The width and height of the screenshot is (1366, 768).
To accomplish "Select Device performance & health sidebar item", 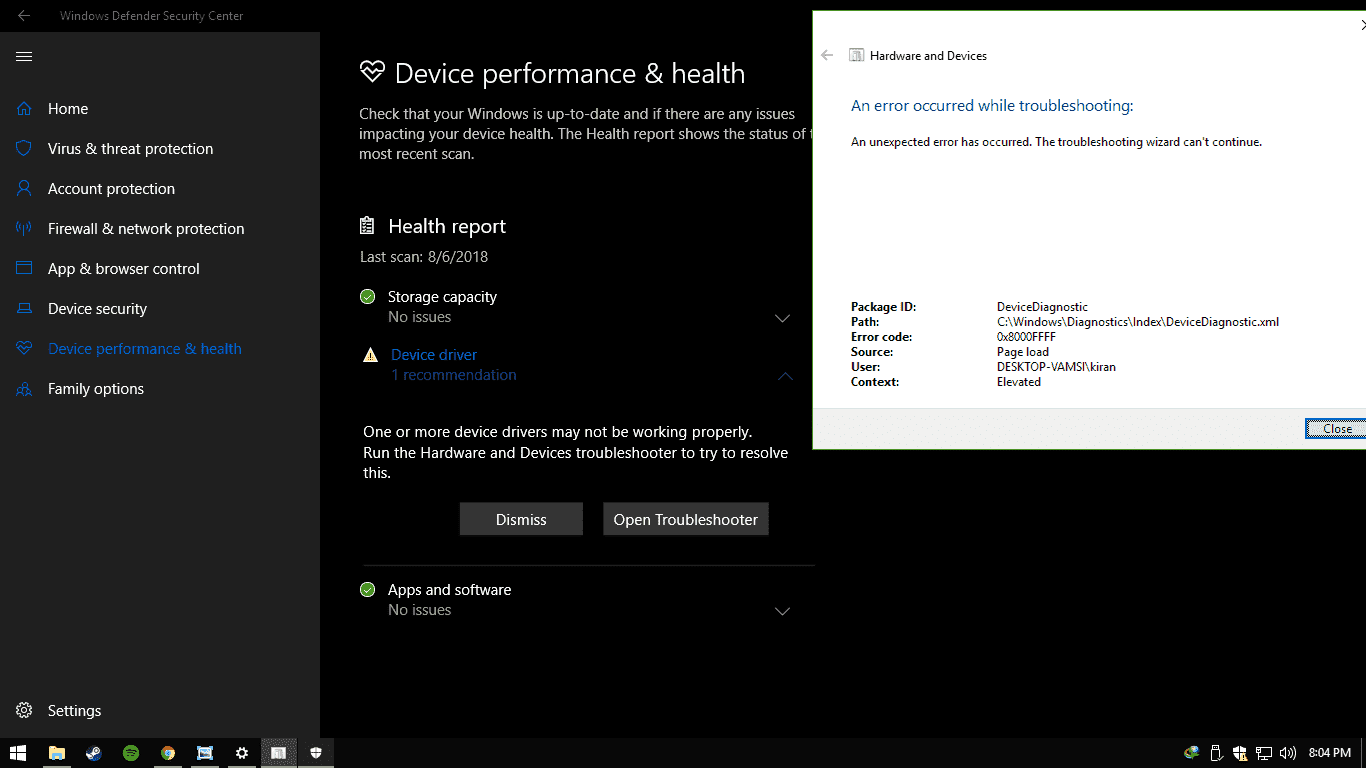I will click(145, 349).
